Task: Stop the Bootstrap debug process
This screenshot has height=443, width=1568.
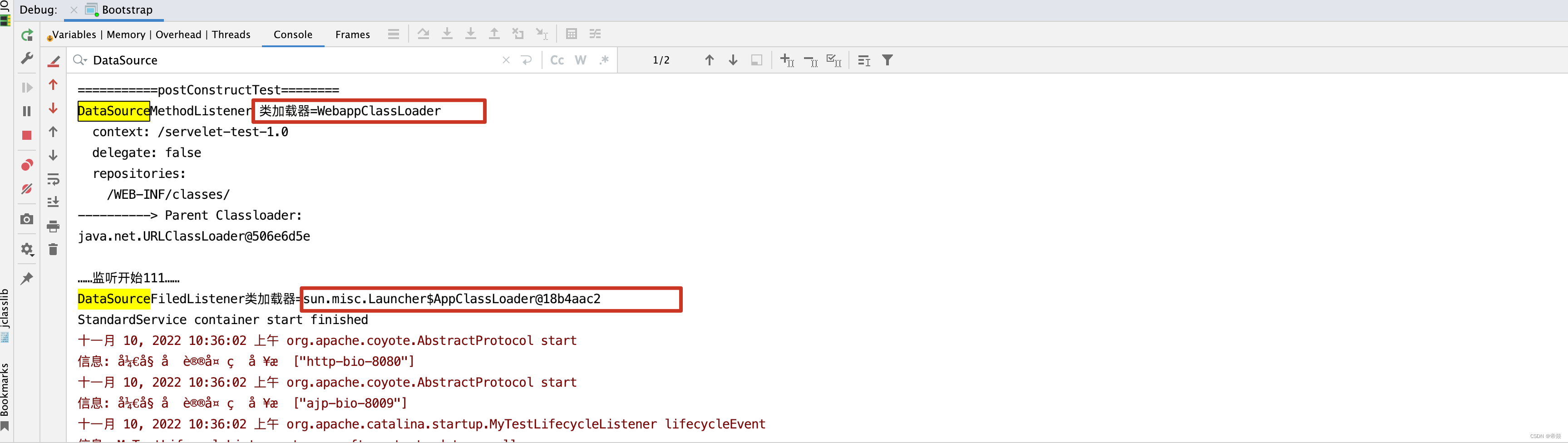Action: [27, 135]
